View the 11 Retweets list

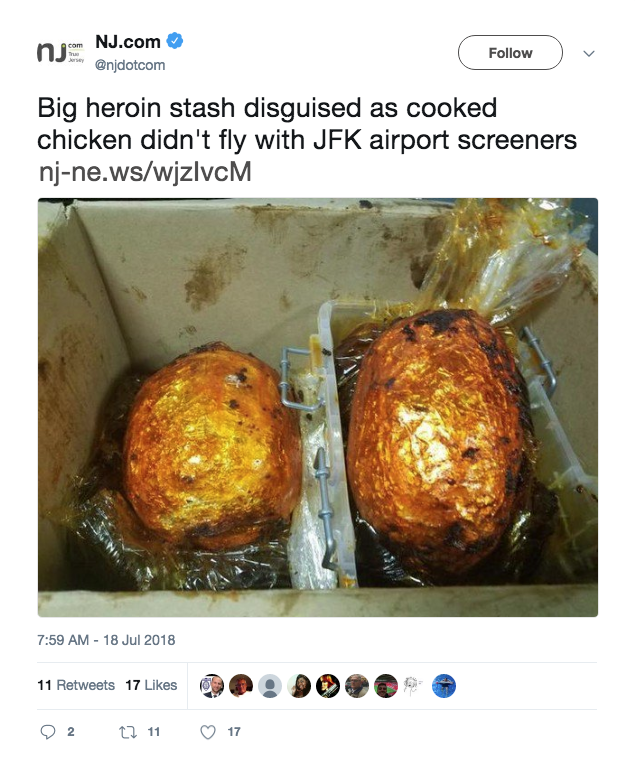(x=76, y=685)
